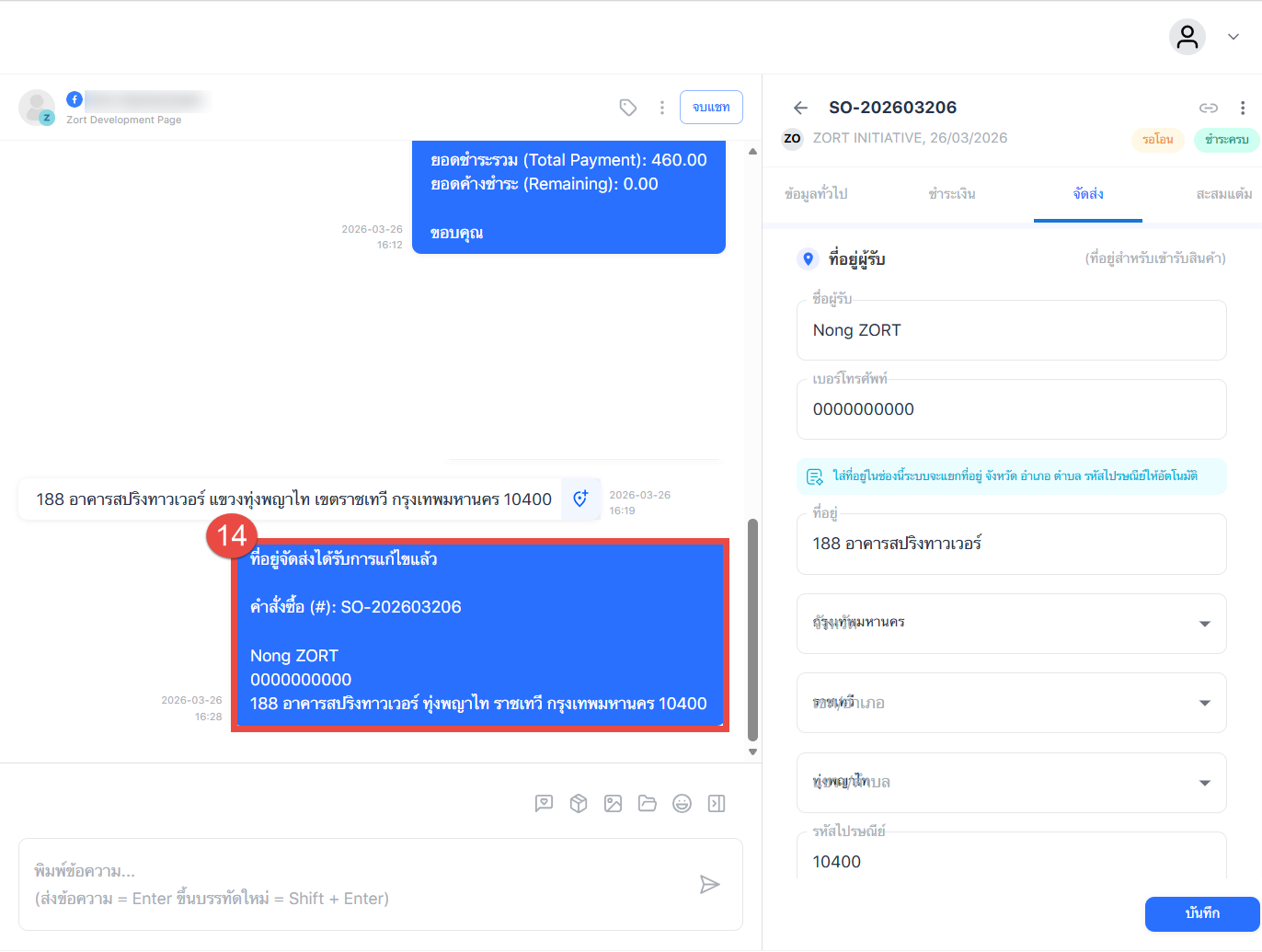
Task: Open the emoji picker
Action: tap(682, 804)
